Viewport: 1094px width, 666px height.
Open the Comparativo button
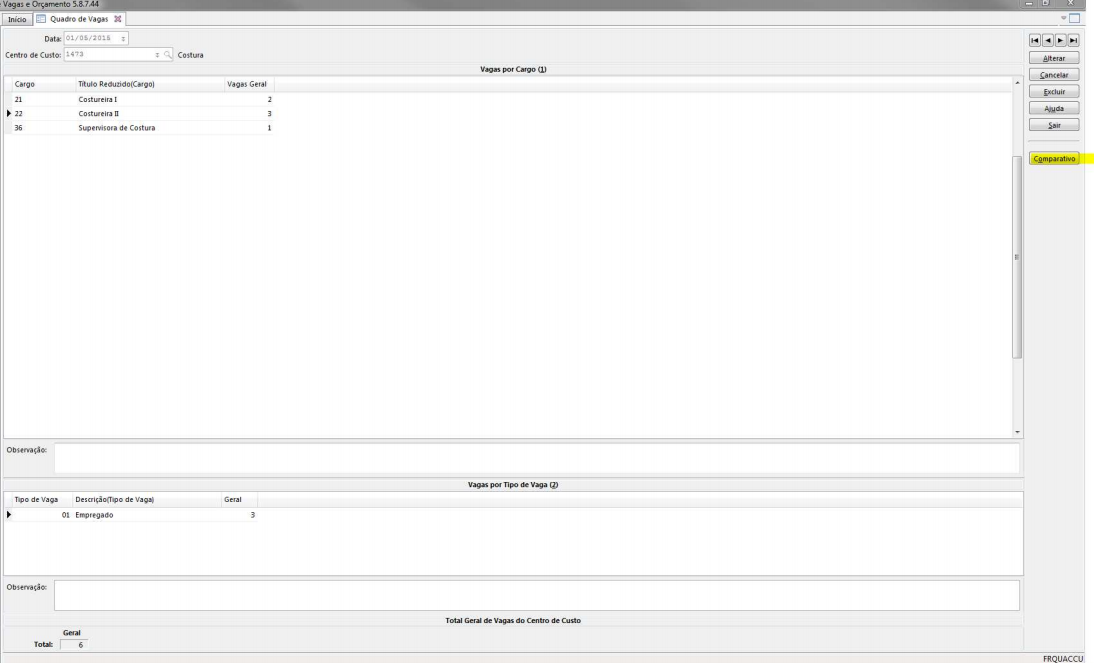pos(1060,158)
